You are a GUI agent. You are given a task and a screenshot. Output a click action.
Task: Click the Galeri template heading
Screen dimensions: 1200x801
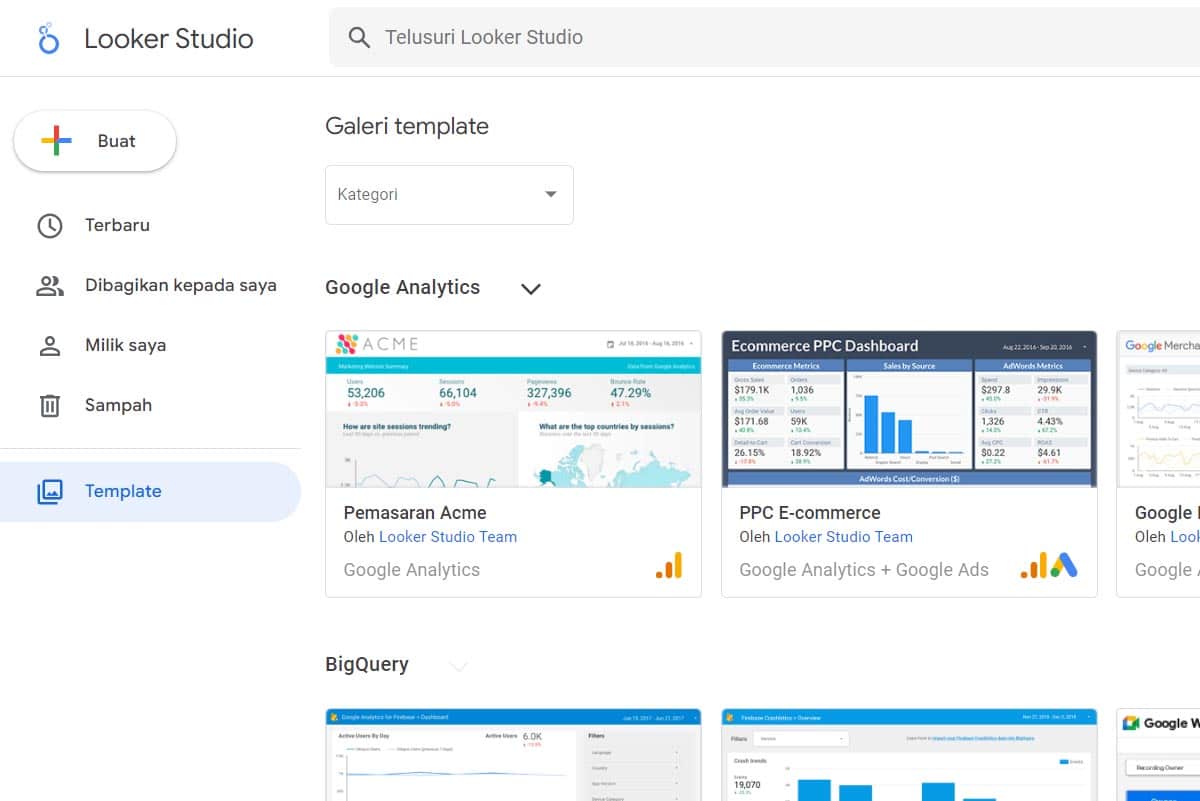tap(407, 126)
